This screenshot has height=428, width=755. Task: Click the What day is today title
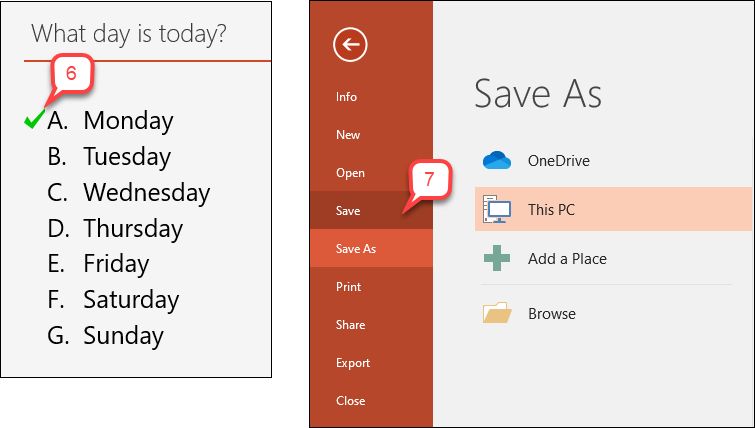[x=129, y=34]
